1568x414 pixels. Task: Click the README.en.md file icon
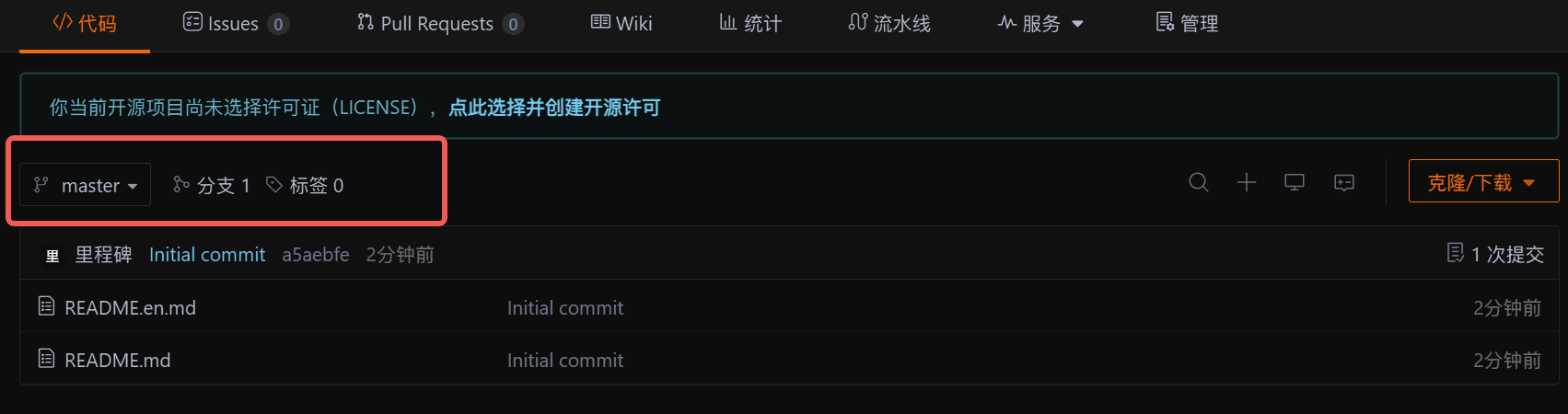pyautogui.click(x=47, y=306)
